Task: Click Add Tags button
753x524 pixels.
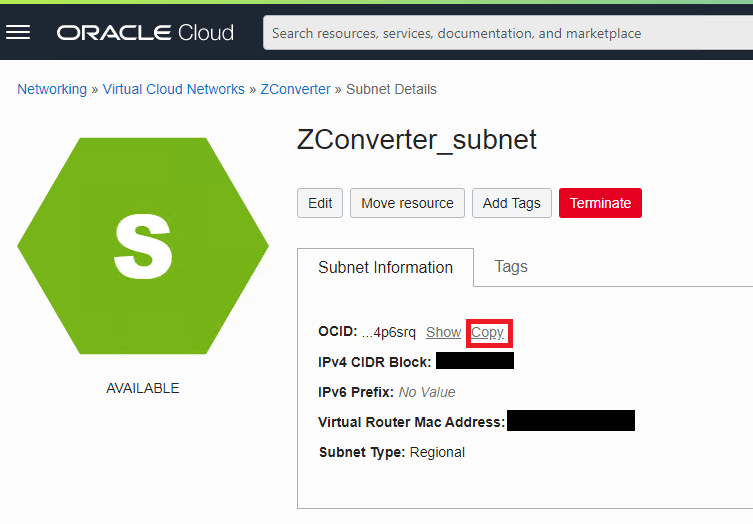Action: (511, 203)
